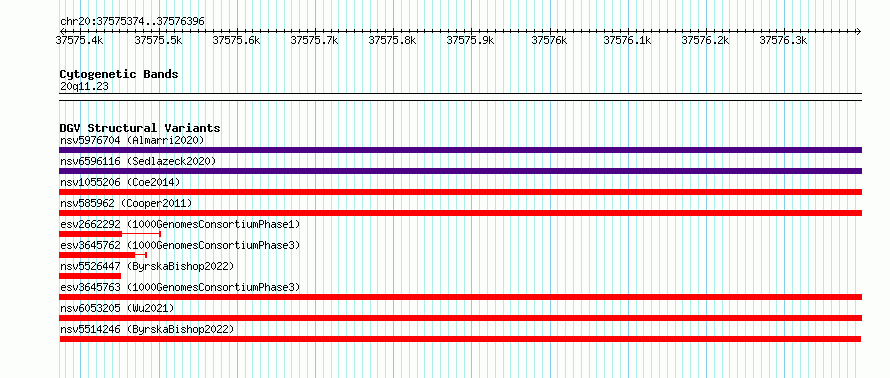Click the 37575.8k ruler tick label

pyautogui.click(x=392, y=40)
